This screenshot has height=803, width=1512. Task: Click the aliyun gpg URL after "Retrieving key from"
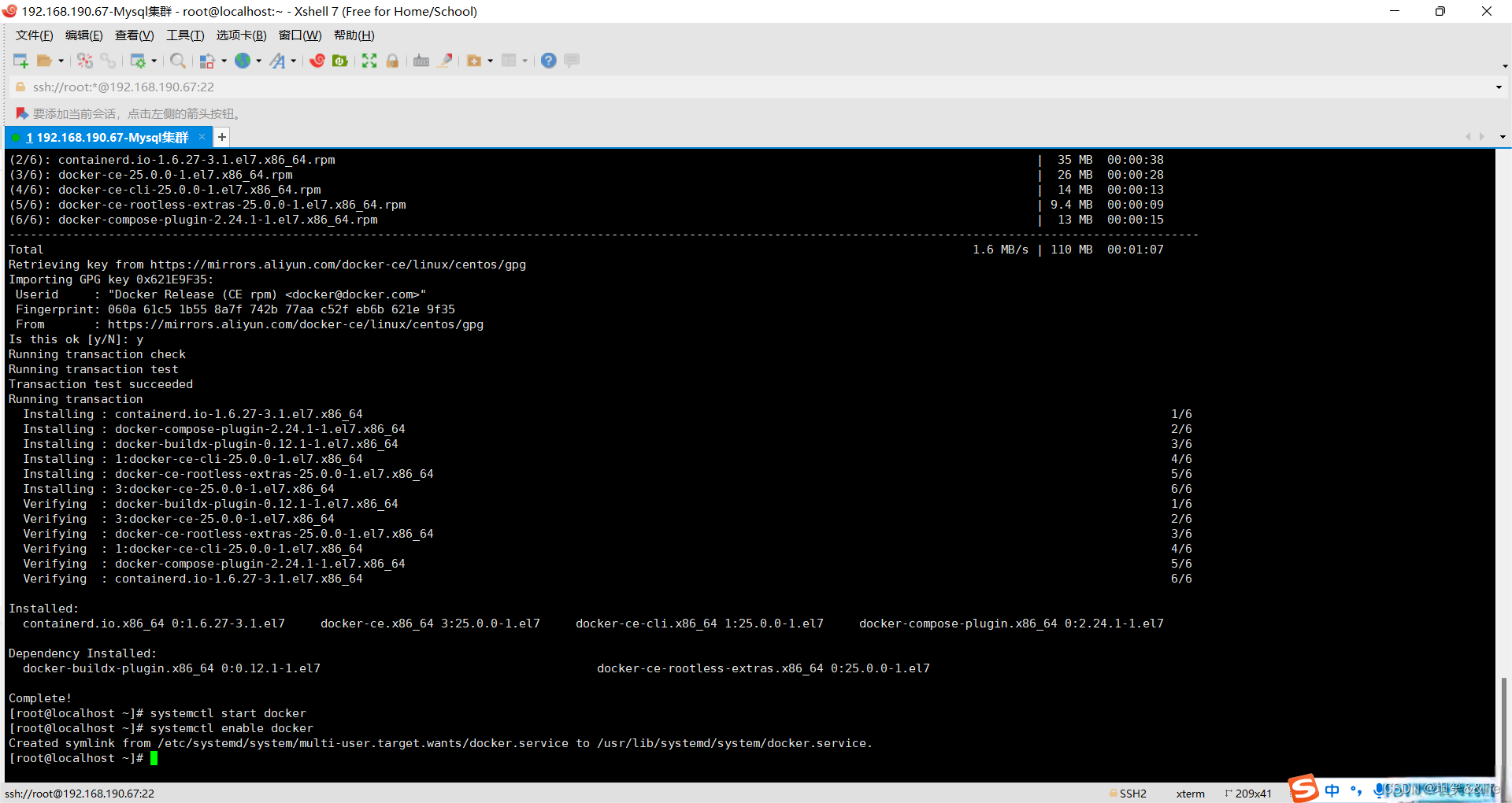point(338,265)
